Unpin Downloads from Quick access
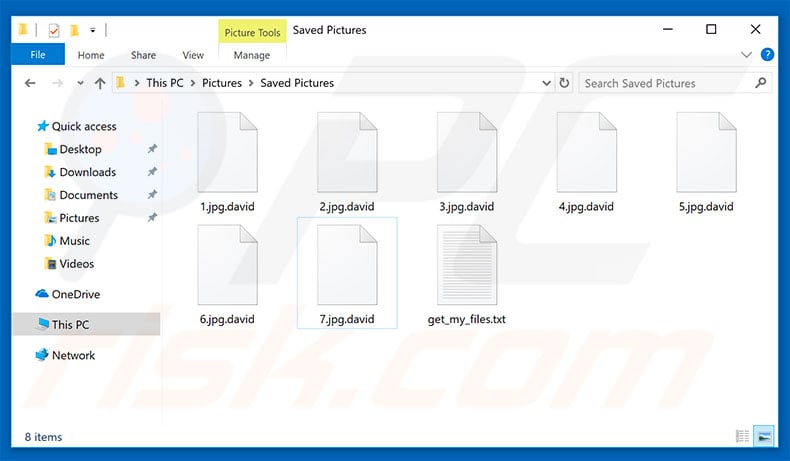This screenshot has height=461, width=790. [152, 171]
